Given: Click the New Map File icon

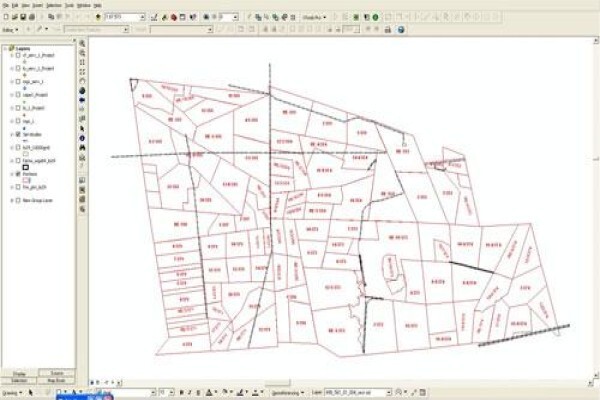Looking at the screenshot, I should pyautogui.click(x=6, y=17).
